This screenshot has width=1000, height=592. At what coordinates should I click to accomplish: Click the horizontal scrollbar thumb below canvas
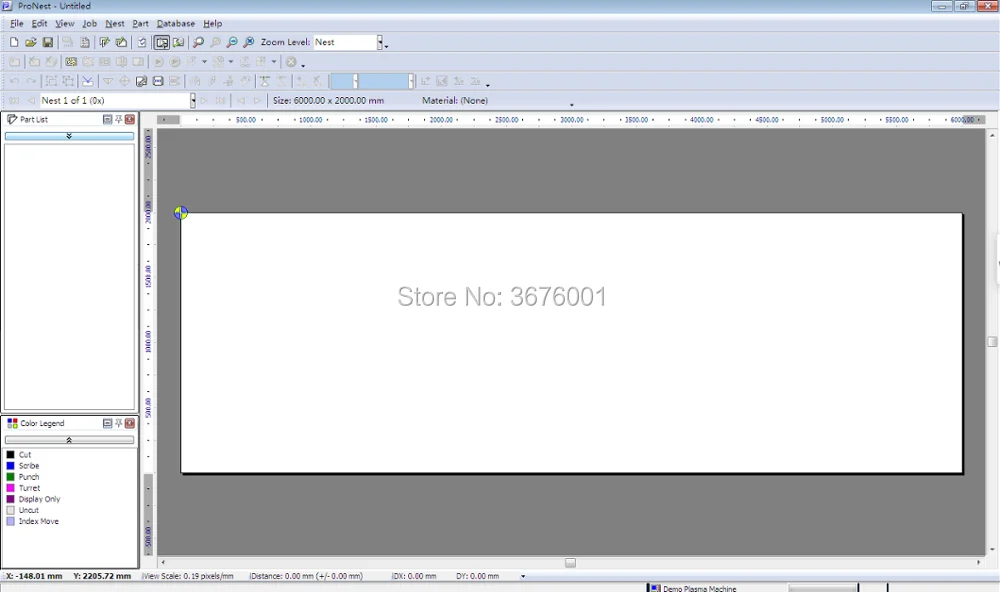point(570,563)
